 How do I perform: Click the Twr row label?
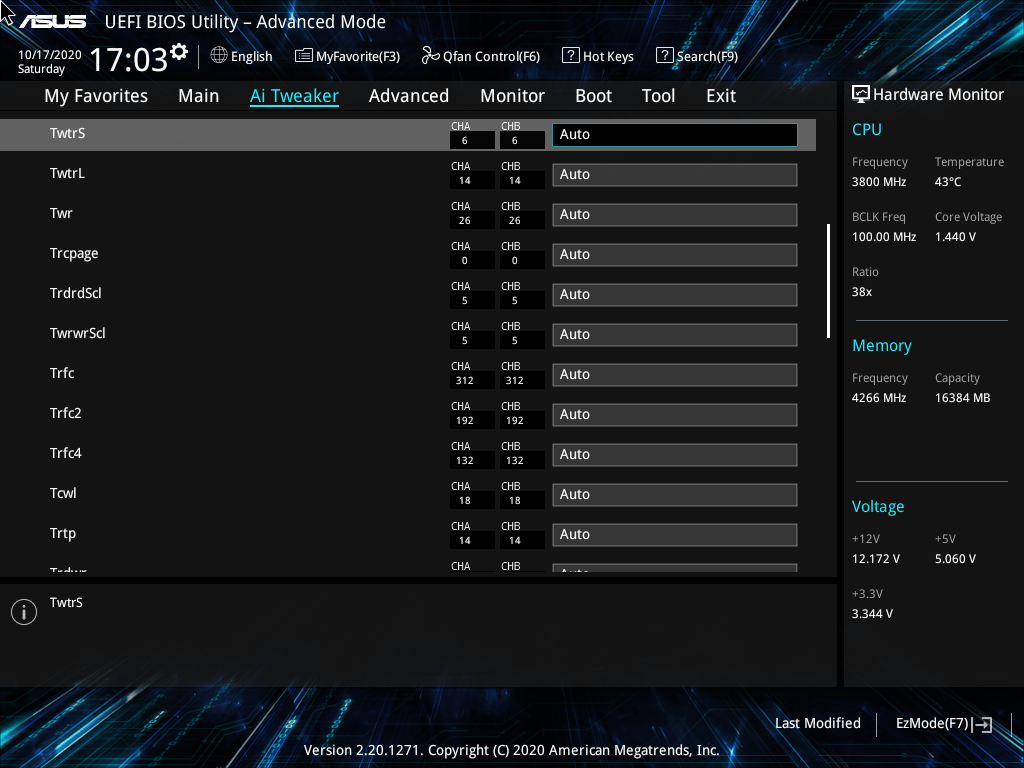[x=61, y=214]
